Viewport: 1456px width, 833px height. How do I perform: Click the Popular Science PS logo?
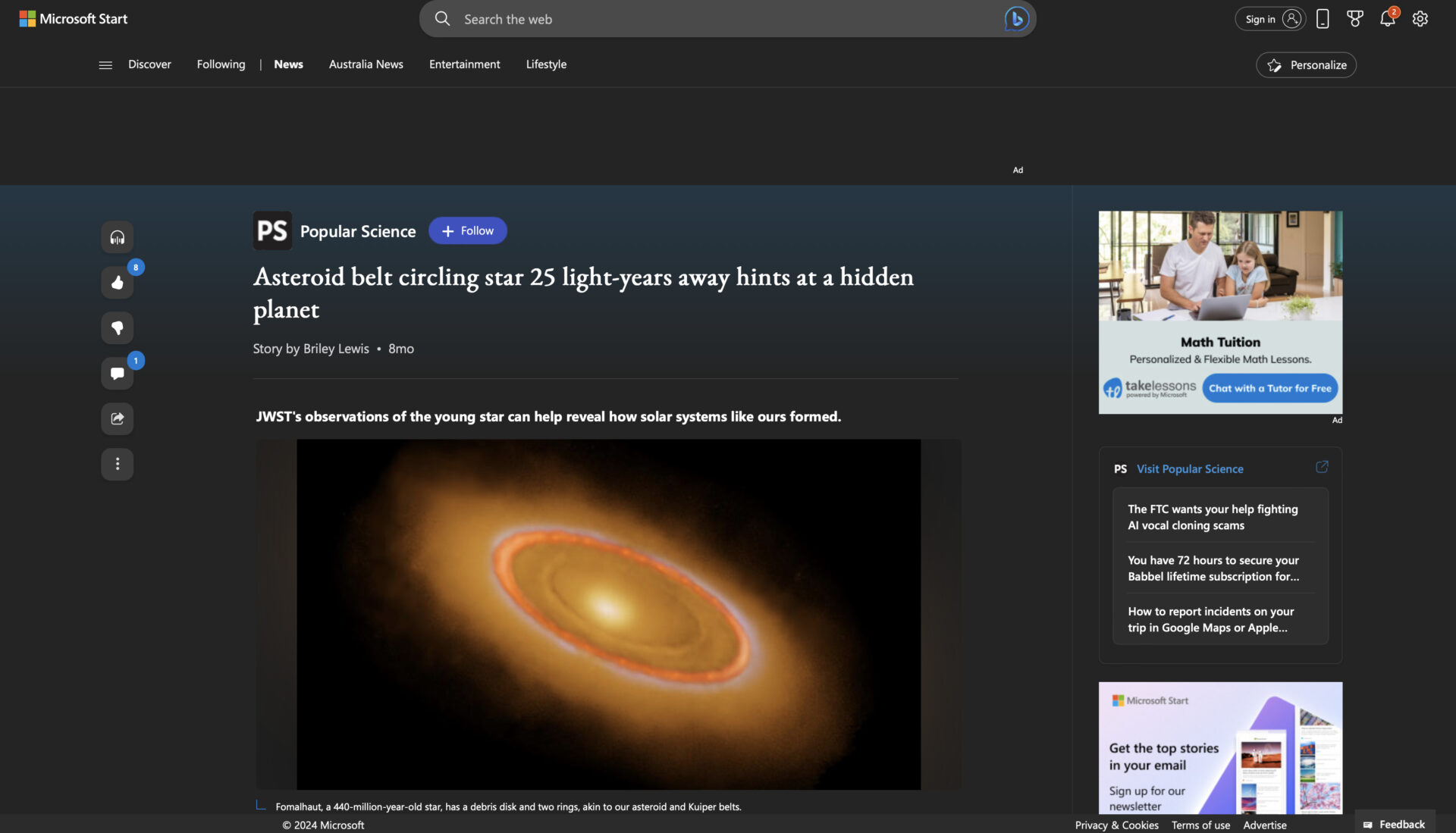(x=272, y=231)
